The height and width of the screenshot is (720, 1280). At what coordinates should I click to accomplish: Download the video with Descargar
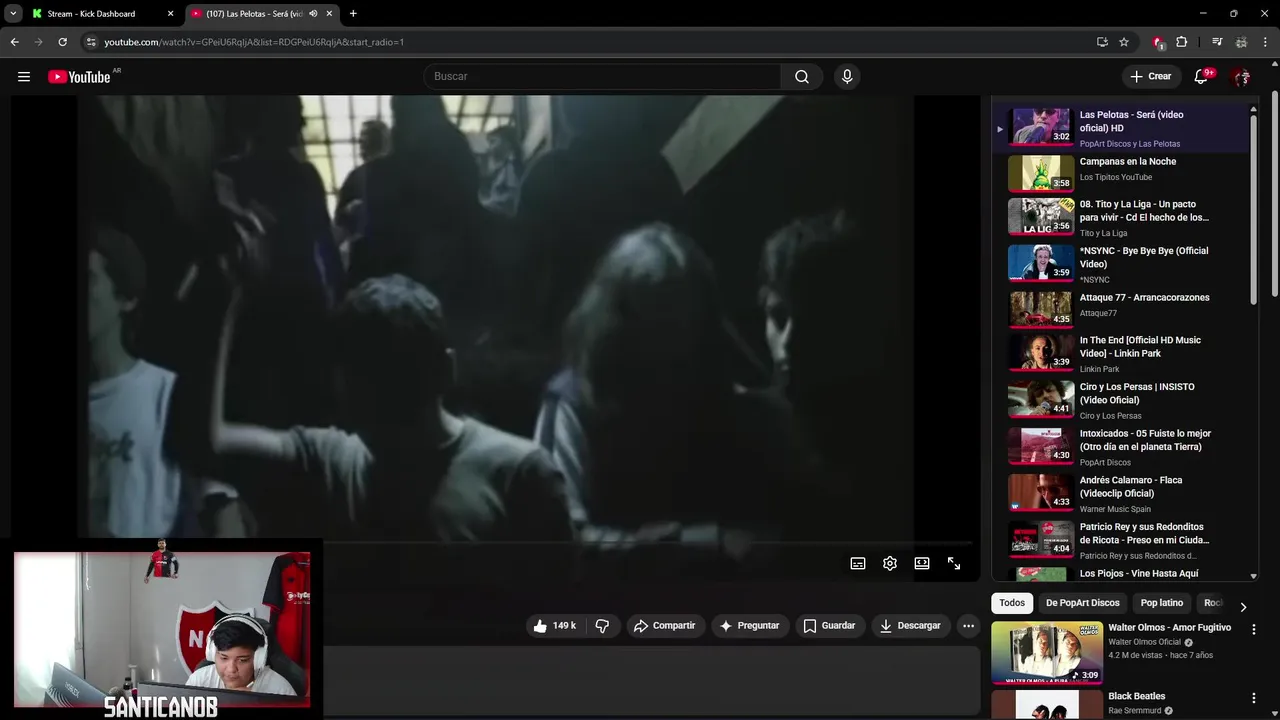click(910, 626)
